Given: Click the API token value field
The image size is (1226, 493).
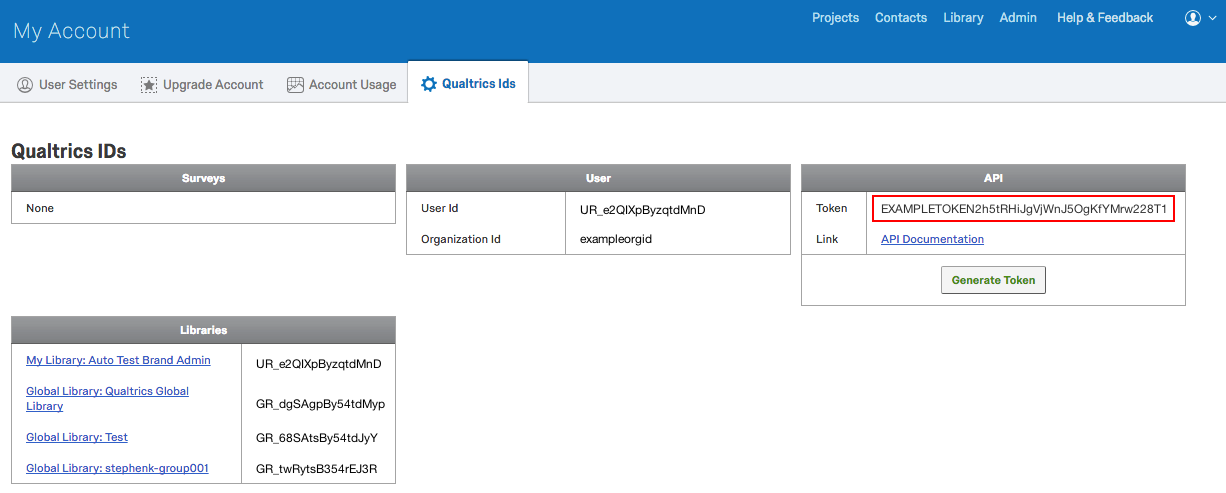Looking at the screenshot, I should click(x=1023, y=208).
